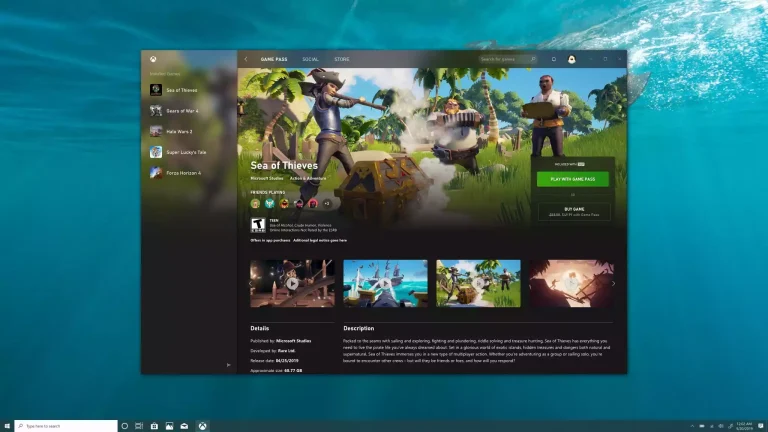Open the notifications bell
This screenshot has width=768, height=432.
tap(554, 59)
